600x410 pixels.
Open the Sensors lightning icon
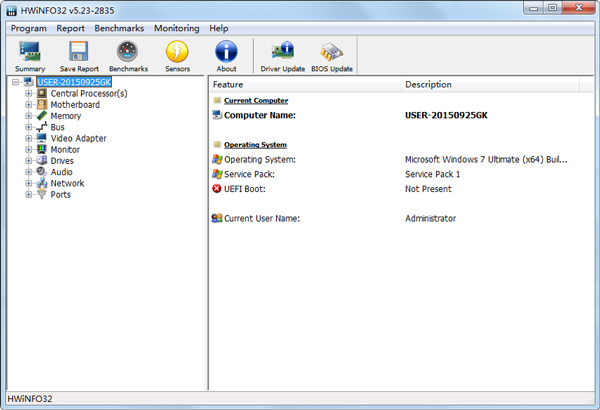click(177, 51)
